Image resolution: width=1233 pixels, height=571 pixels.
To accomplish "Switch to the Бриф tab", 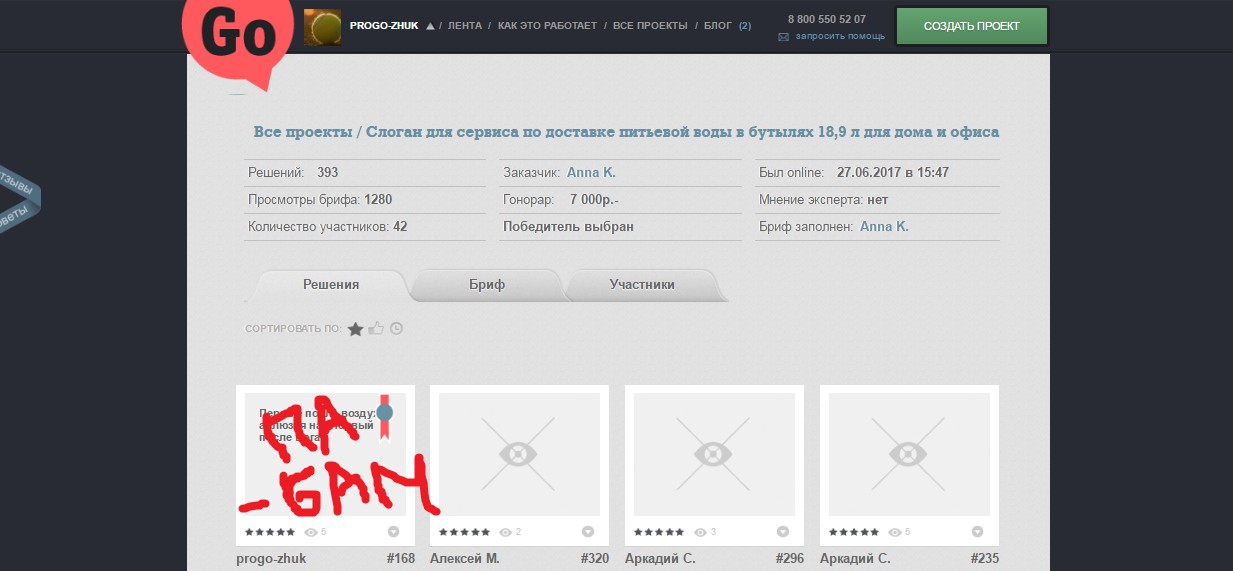I will (487, 285).
